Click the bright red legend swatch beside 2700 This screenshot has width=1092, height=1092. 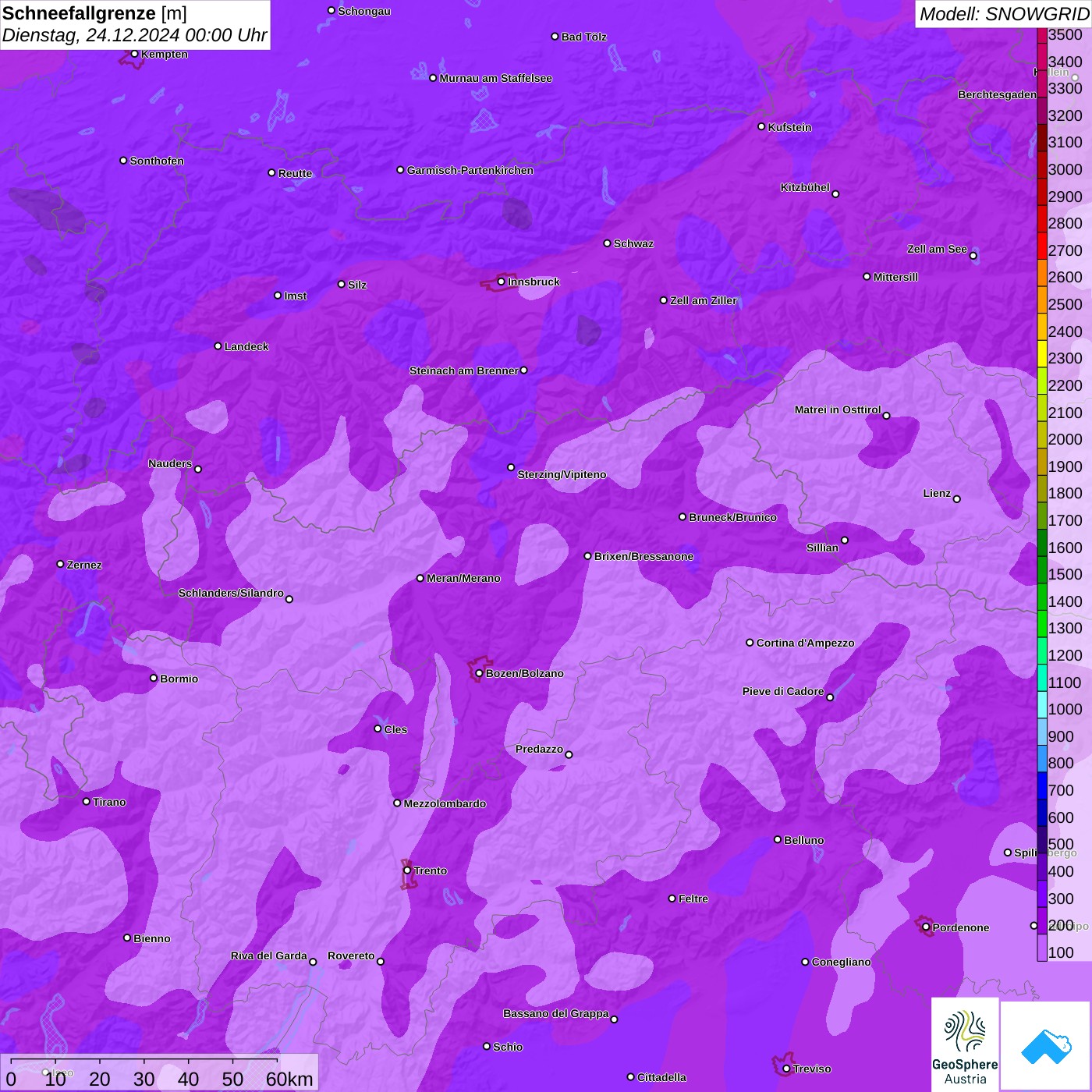1042,246
